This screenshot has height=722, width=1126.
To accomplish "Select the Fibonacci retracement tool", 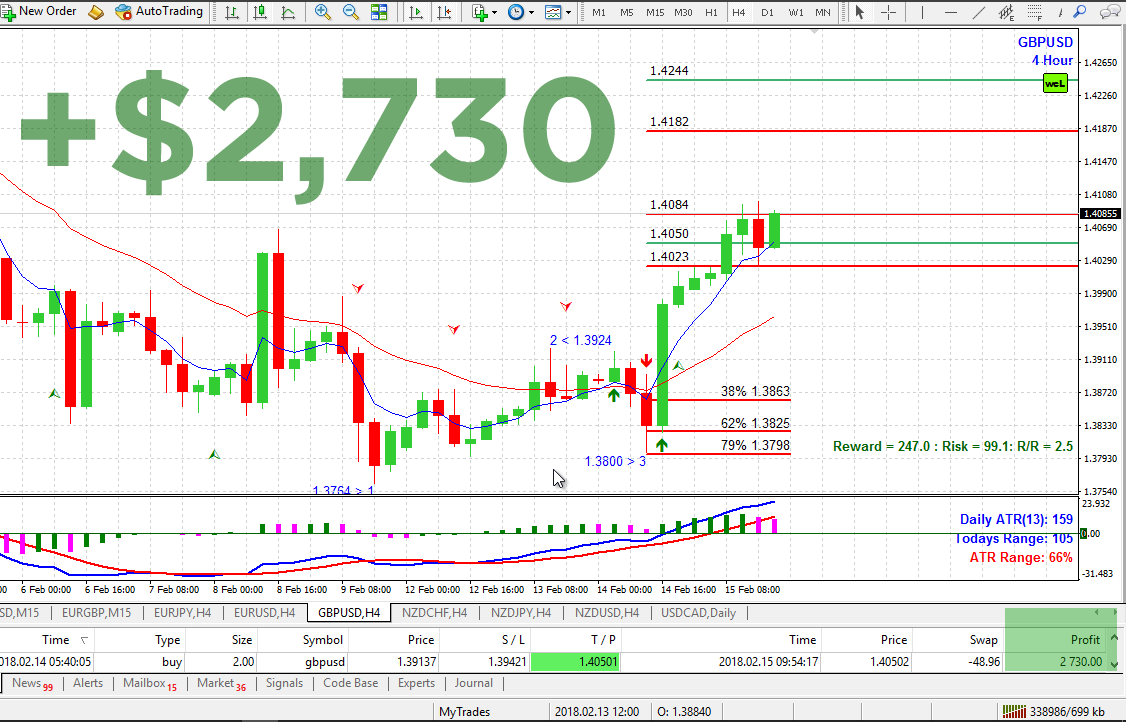I will tap(1035, 12).
